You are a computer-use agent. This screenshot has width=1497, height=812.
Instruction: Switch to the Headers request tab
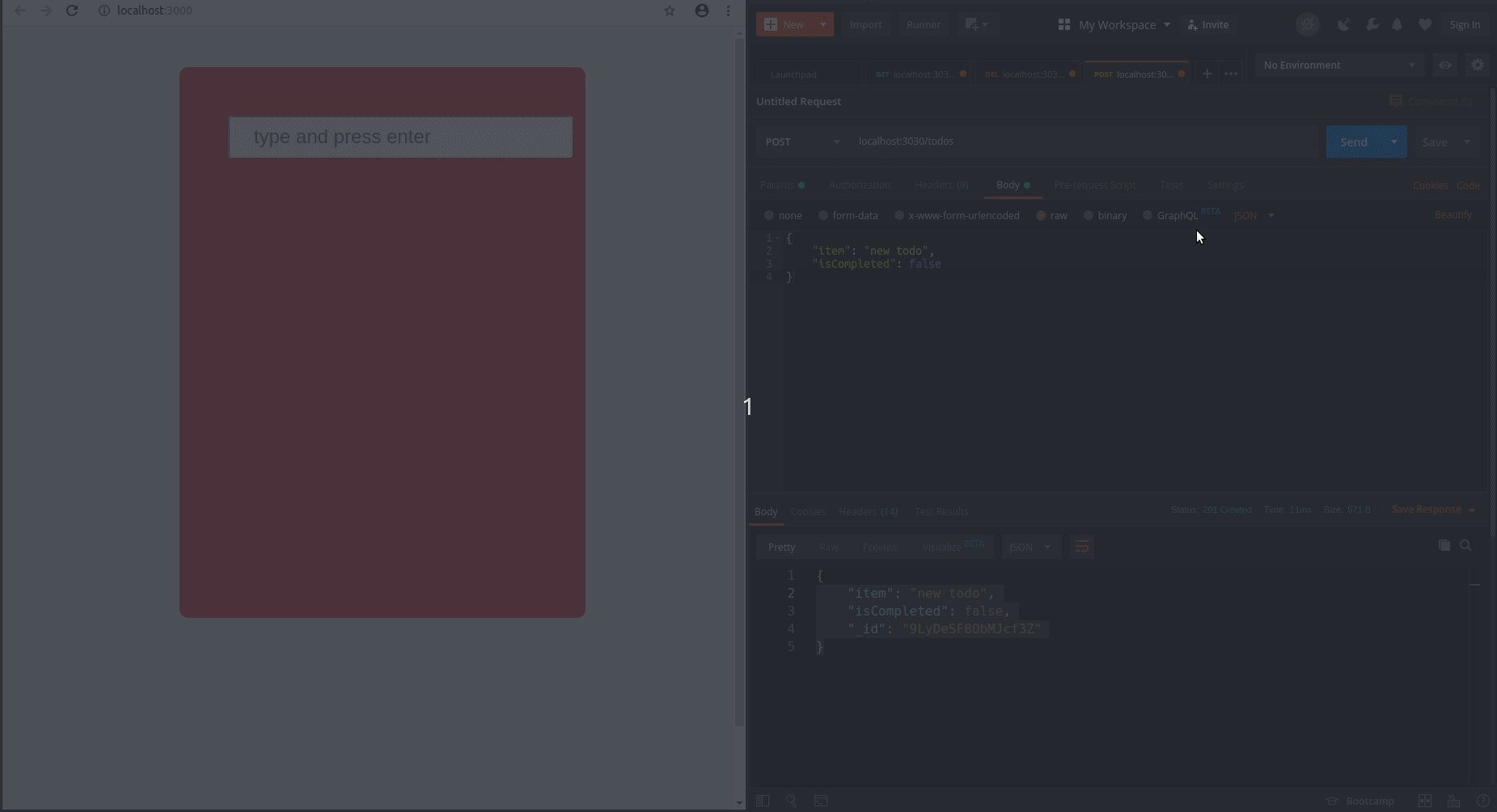pos(941,184)
